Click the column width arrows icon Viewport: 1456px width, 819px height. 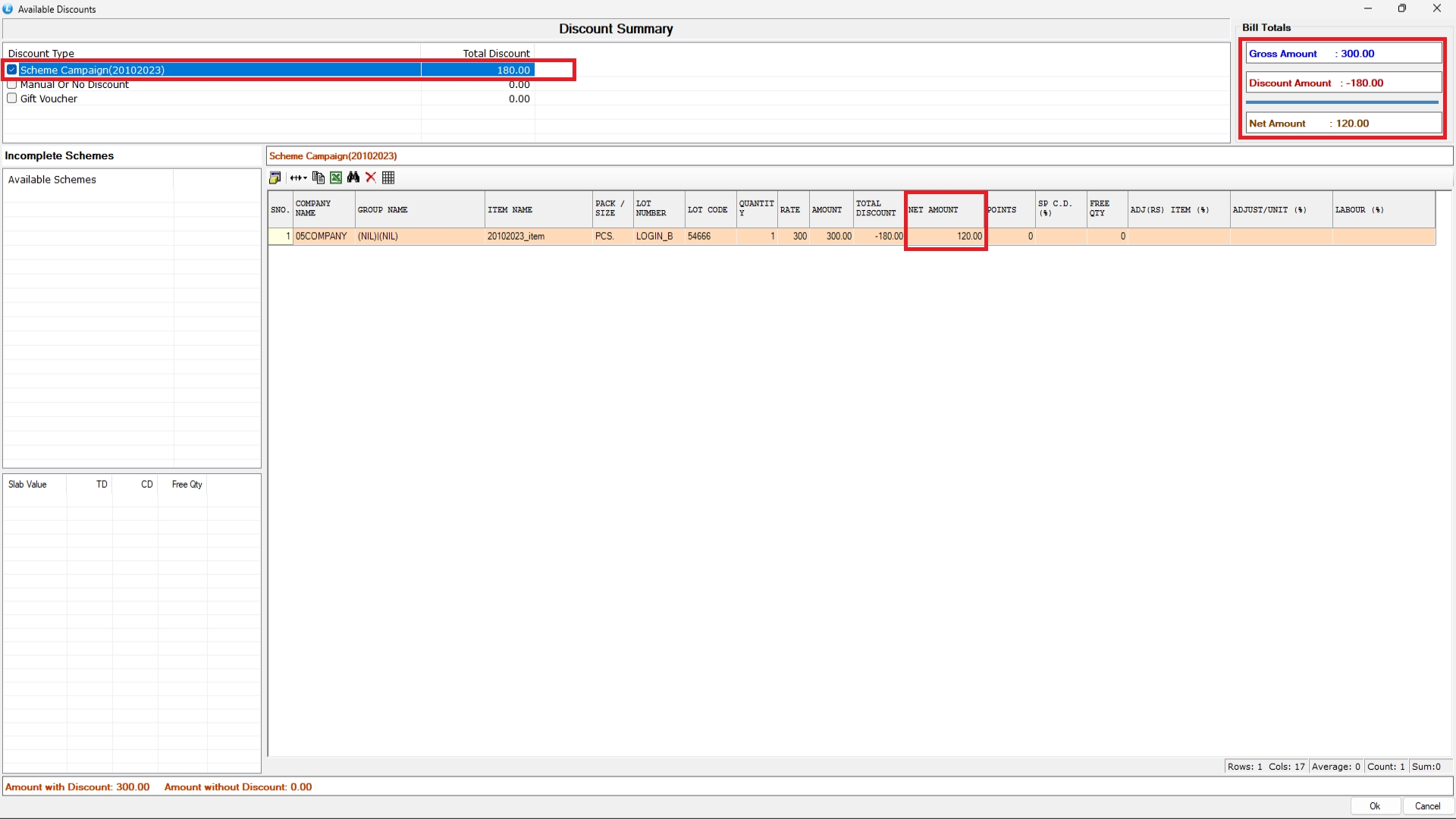296,177
